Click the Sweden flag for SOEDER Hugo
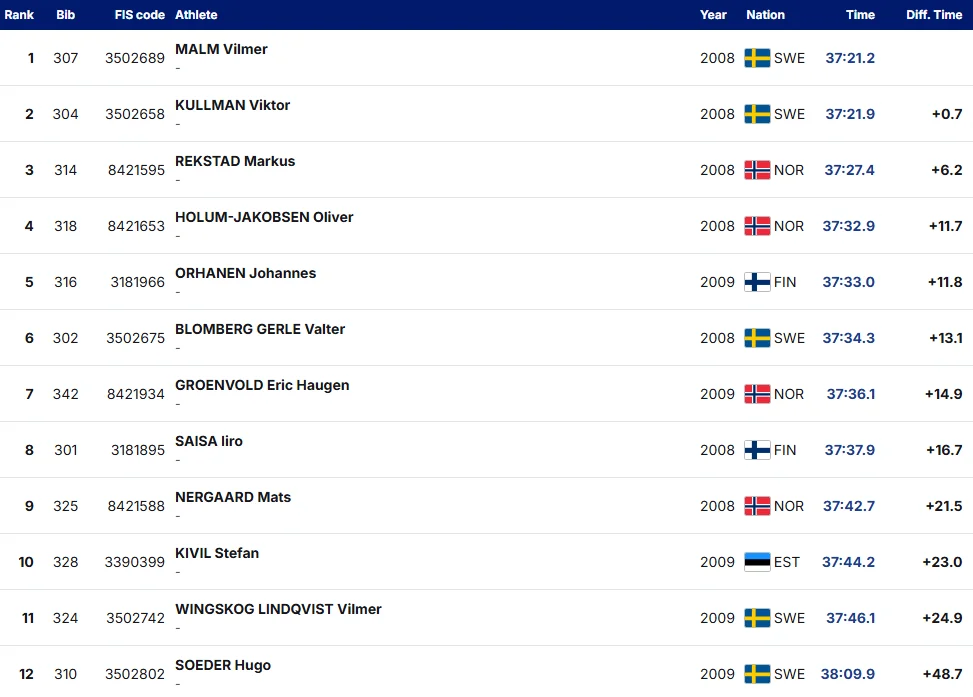The height and width of the screenshot is (697, 973). (x=757, y=674)
